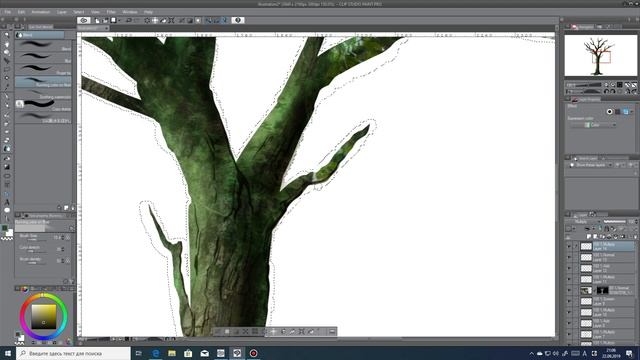Hide Layer 7 with its eye icon
The width and height of the screenshot is (640, 360).
click(x=569, y=334)
